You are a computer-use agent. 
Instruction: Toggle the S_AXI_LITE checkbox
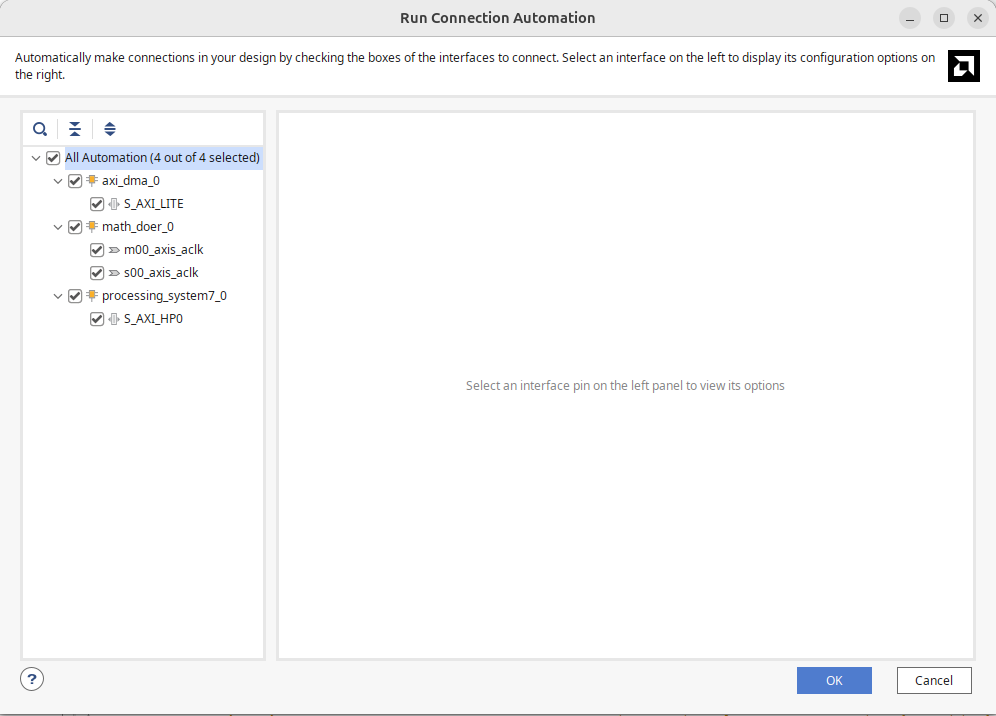(97, 204)
